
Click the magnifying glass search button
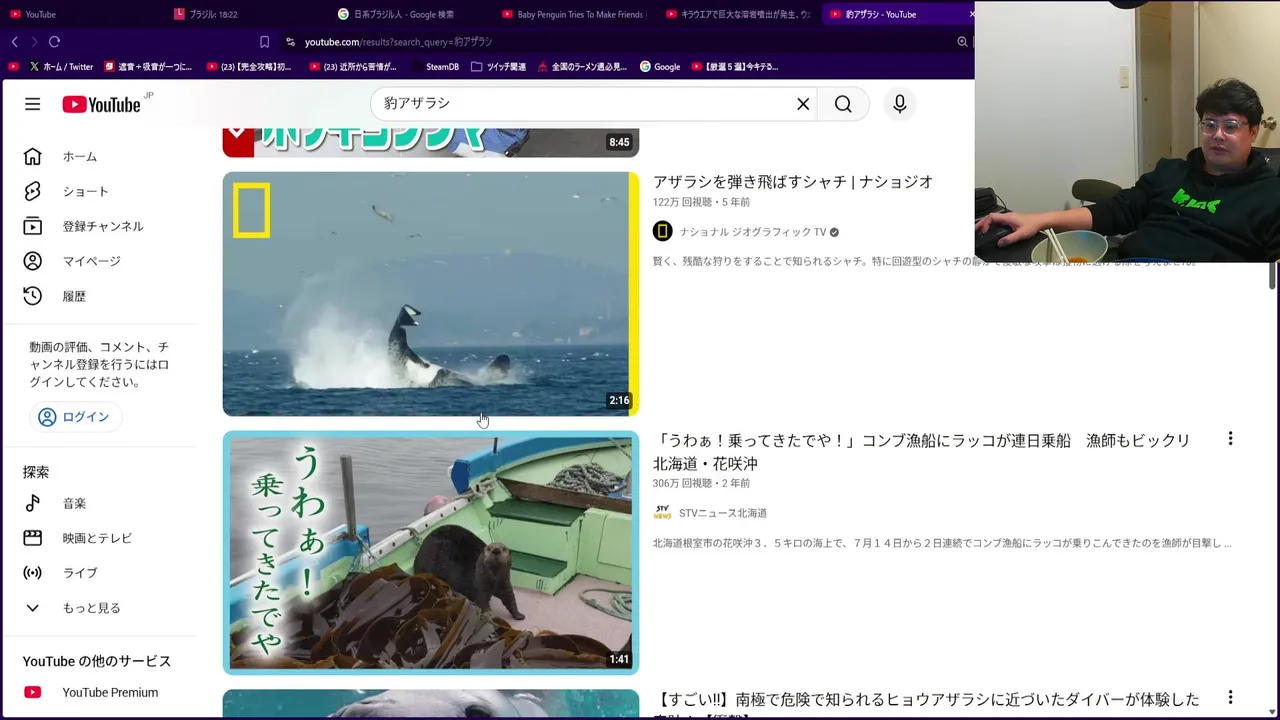(x=843, y=104)
